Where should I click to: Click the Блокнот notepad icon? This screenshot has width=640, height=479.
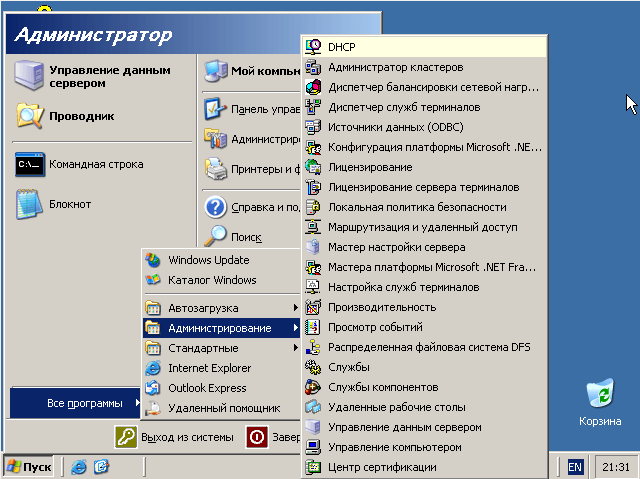(x=30, y=204)
